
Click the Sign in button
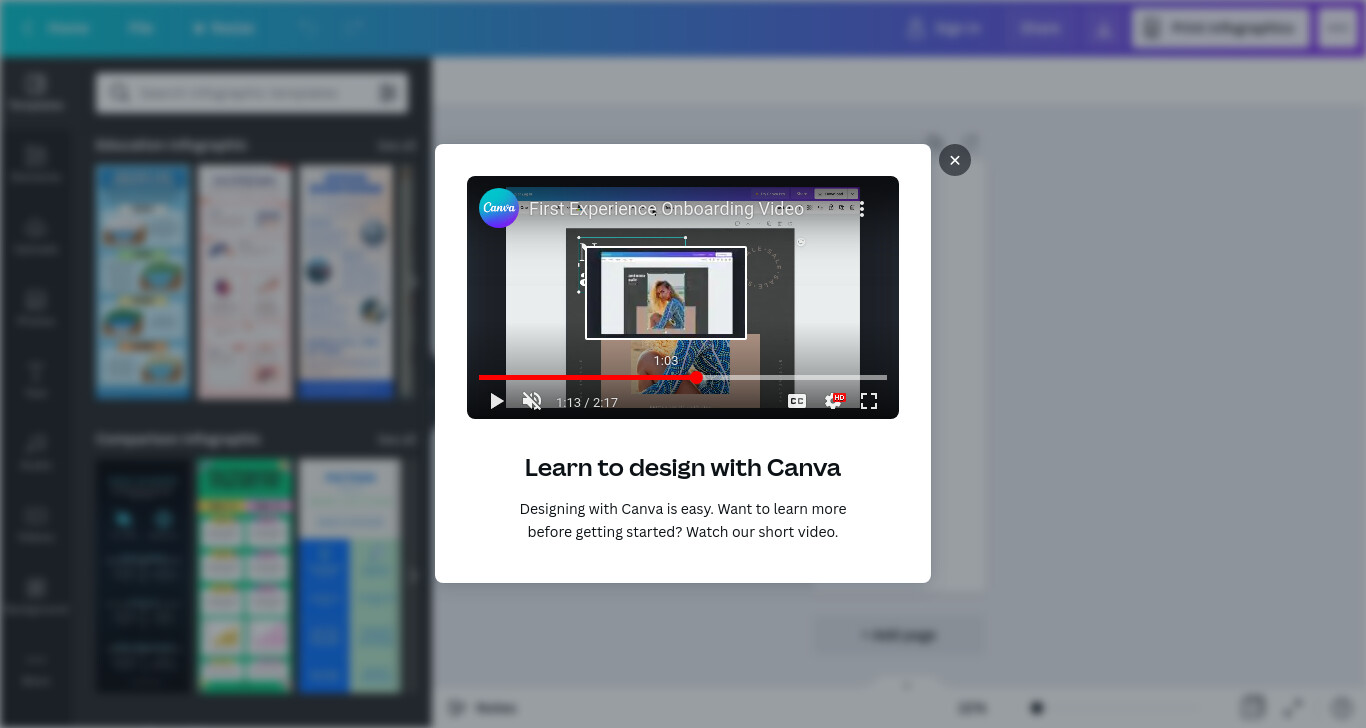[x=944, y=28]
